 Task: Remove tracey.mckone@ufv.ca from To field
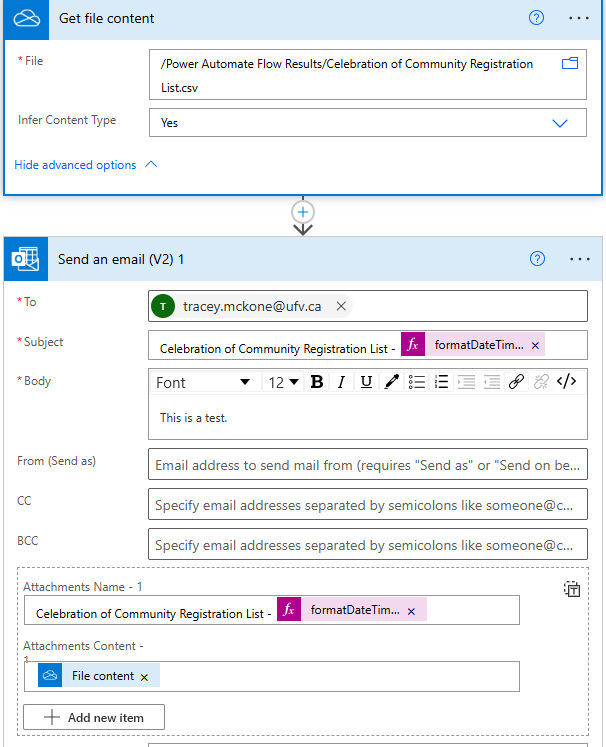coord(341,306)
